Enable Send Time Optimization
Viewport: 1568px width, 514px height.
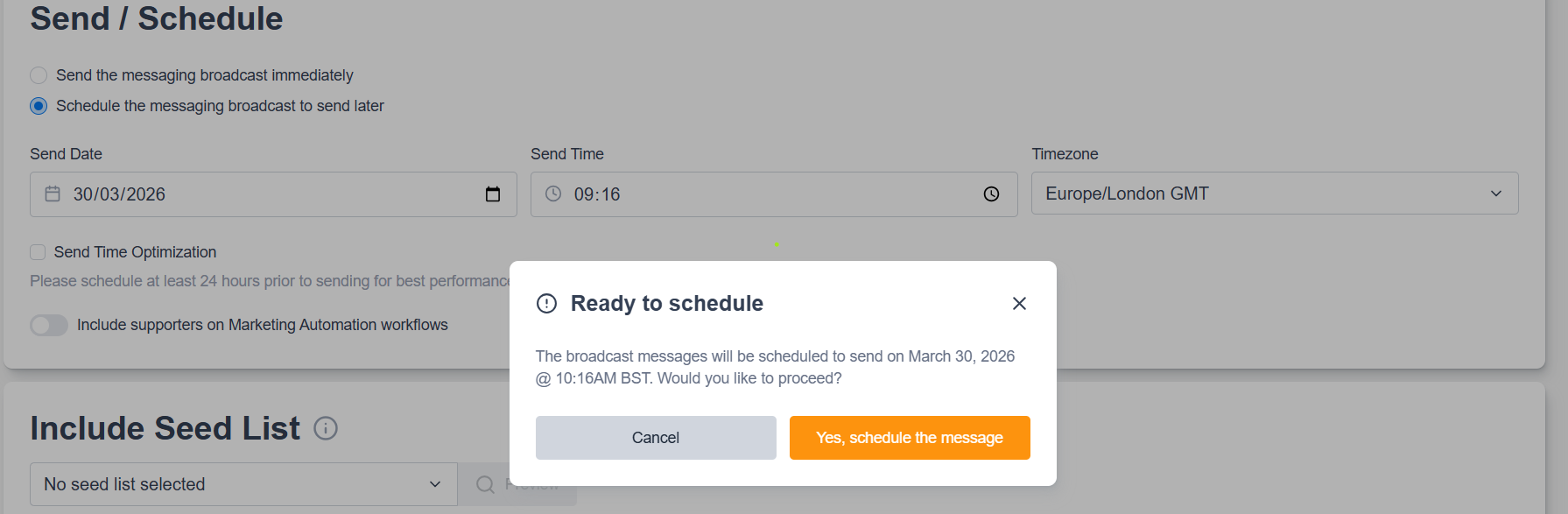38,252
